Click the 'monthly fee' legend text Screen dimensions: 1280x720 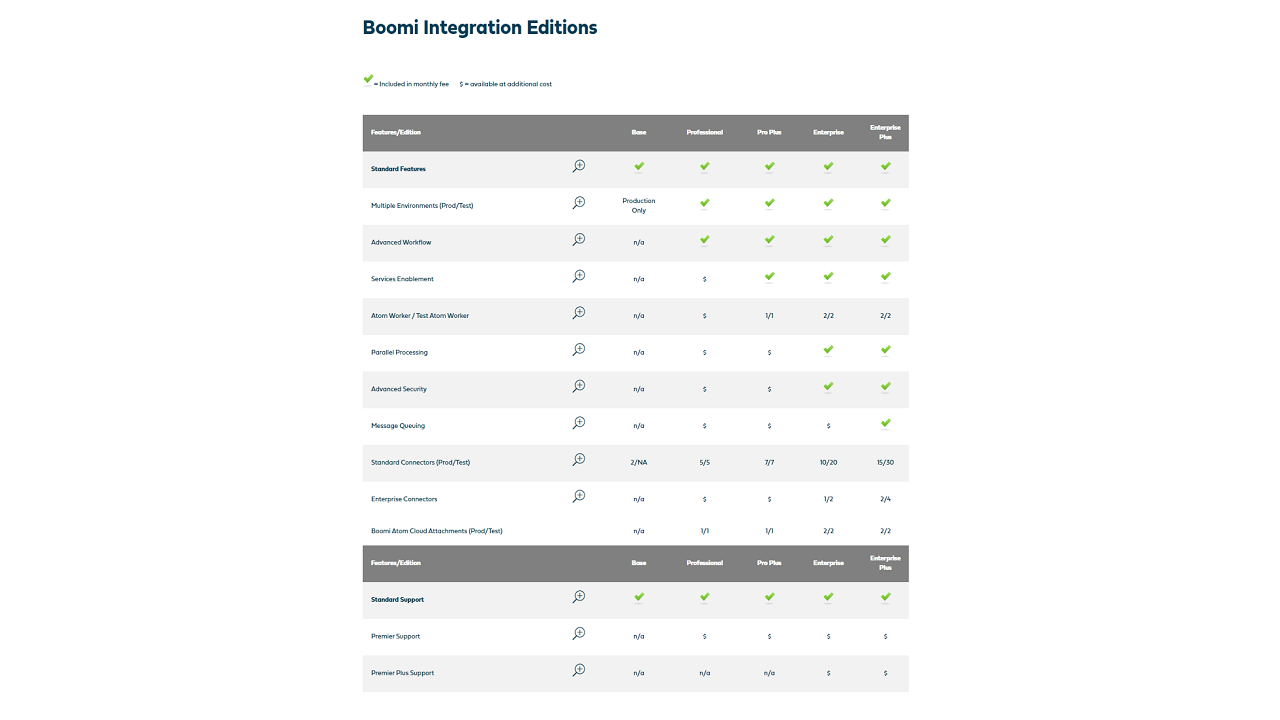431,84
